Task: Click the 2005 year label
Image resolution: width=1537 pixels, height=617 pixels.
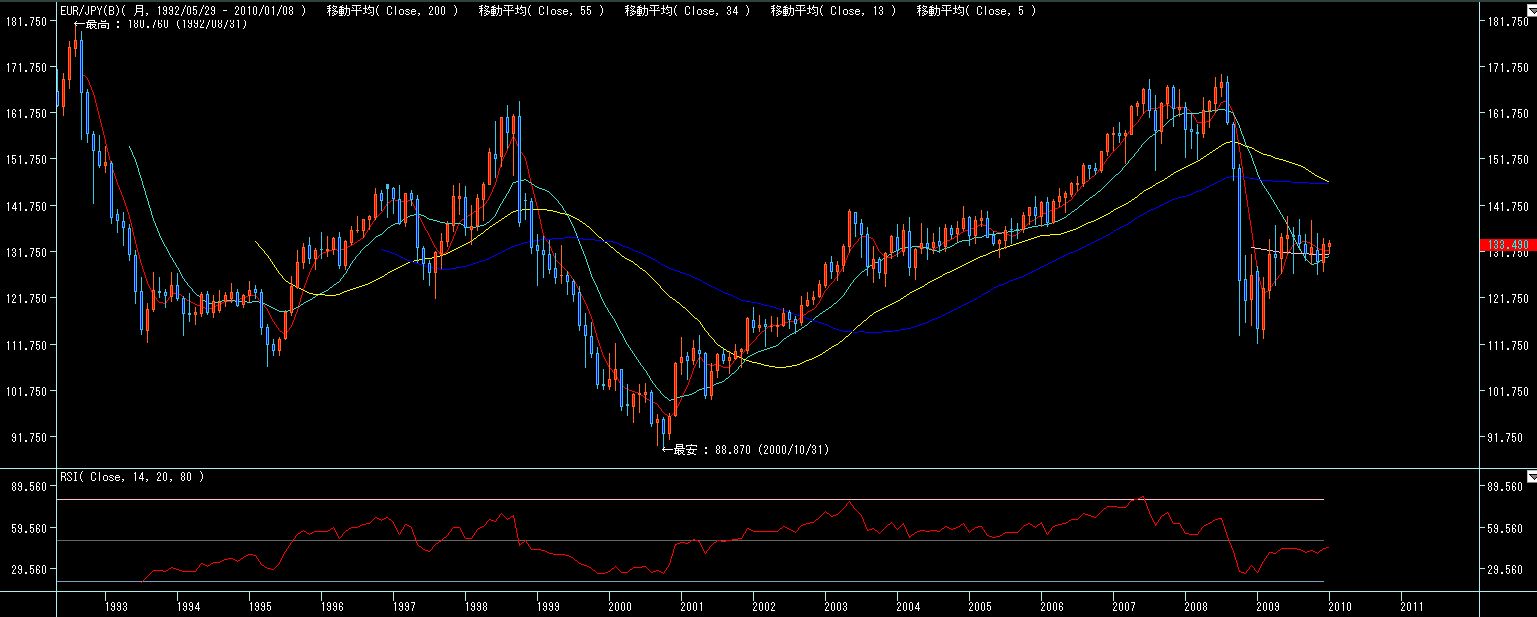Action: point(980,606)
